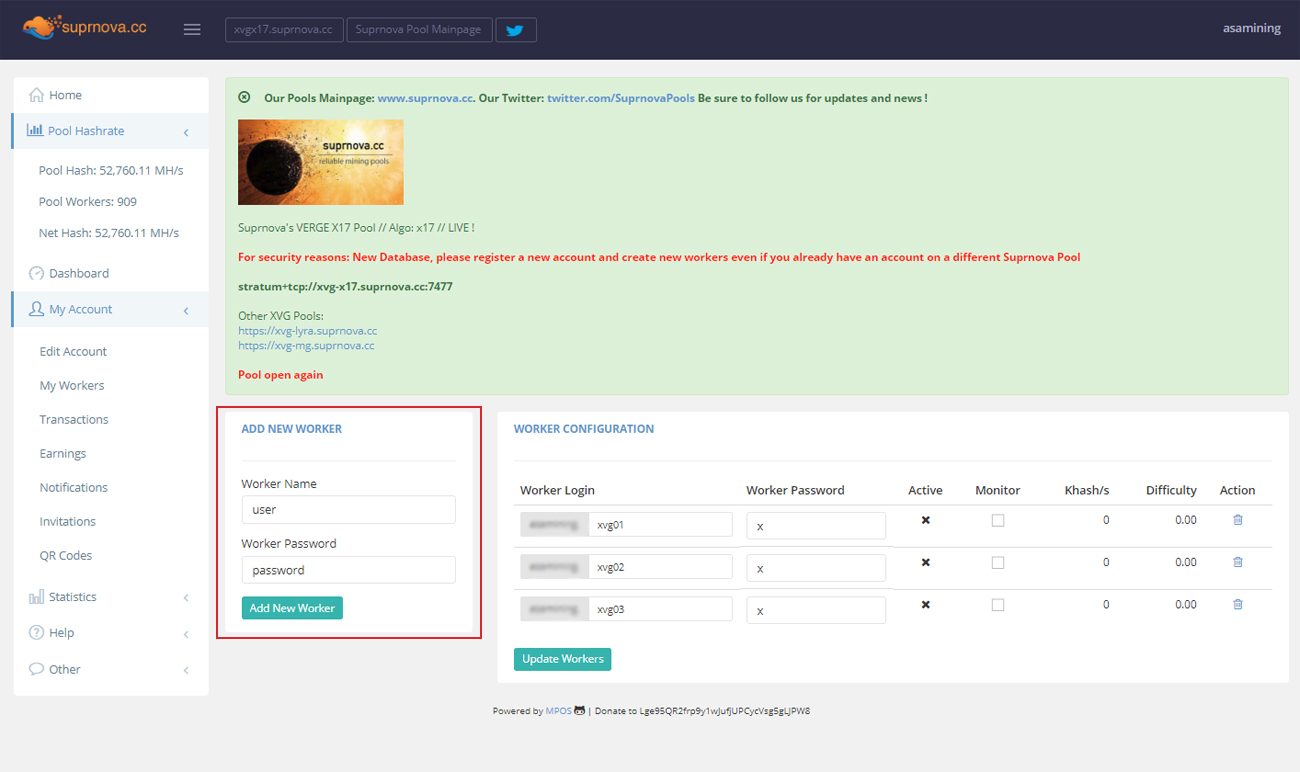Edit the xvg02 worker login field
This screenshot has width=1300, height=772.
coord(661,567)
